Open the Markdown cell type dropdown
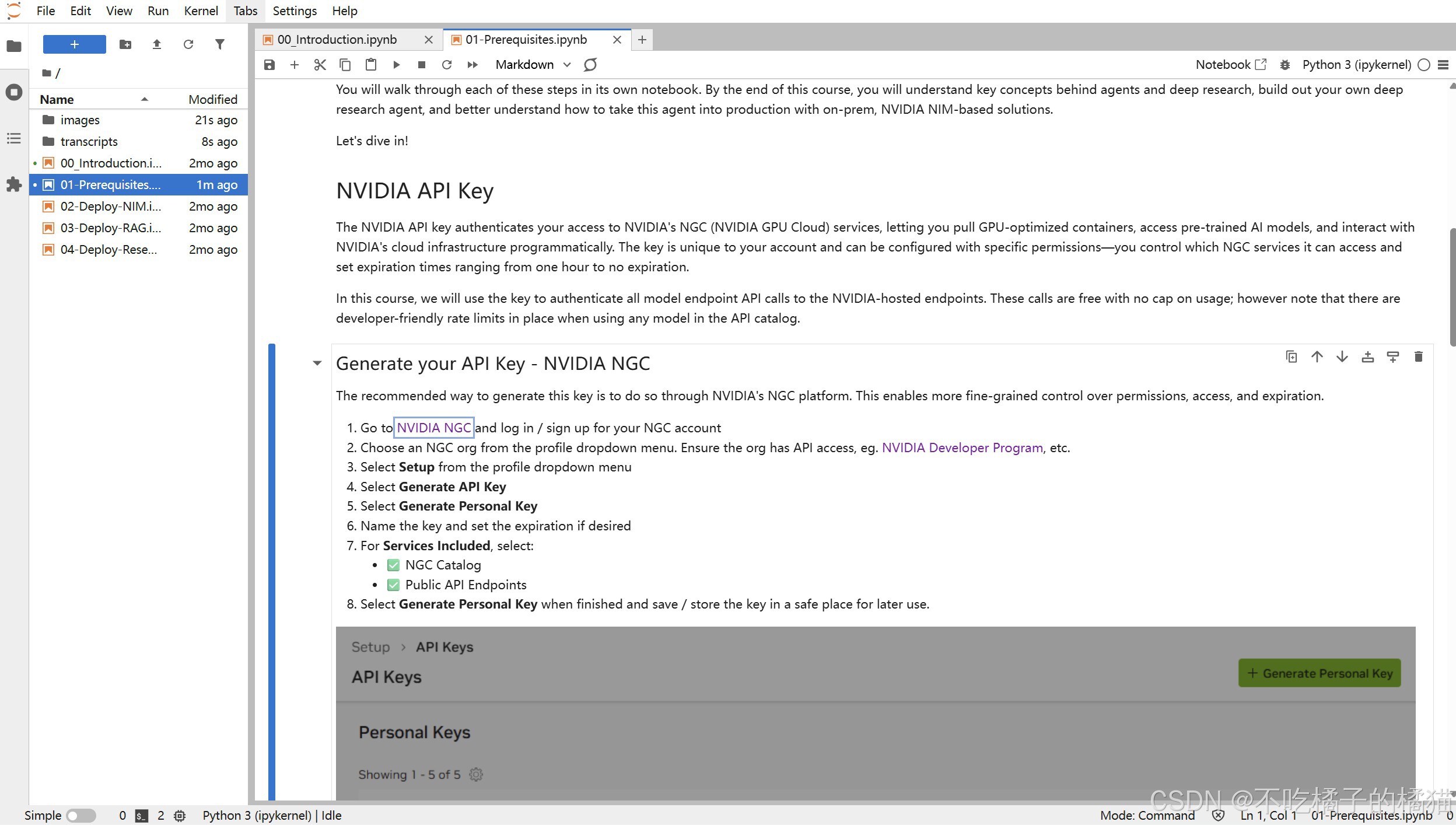 [x=532, y=65]
